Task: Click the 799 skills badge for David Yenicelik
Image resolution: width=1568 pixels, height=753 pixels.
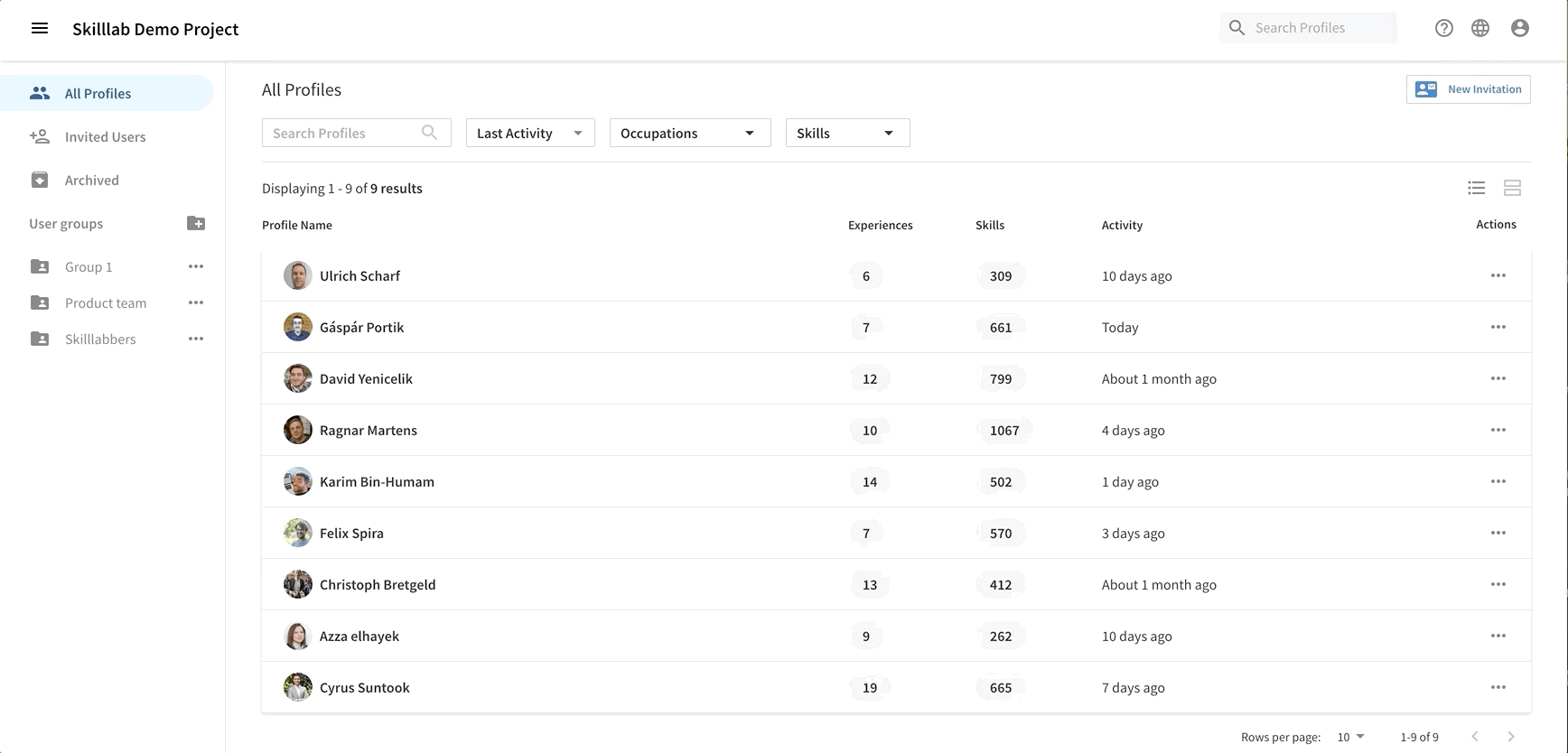Action: pyautogui.click(x=1001, y=378)
